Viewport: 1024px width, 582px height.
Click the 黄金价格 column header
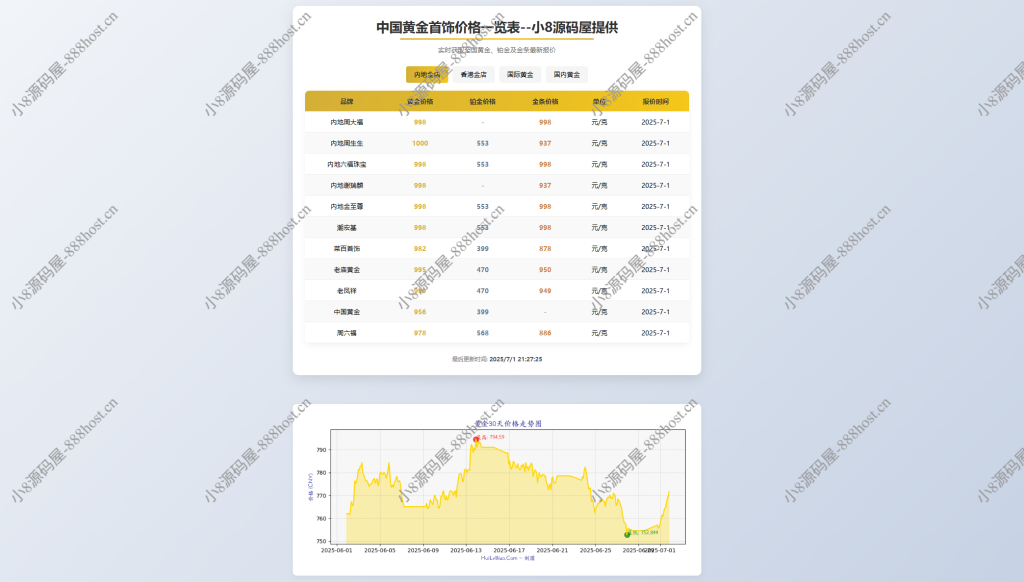(x=420, y=101)
